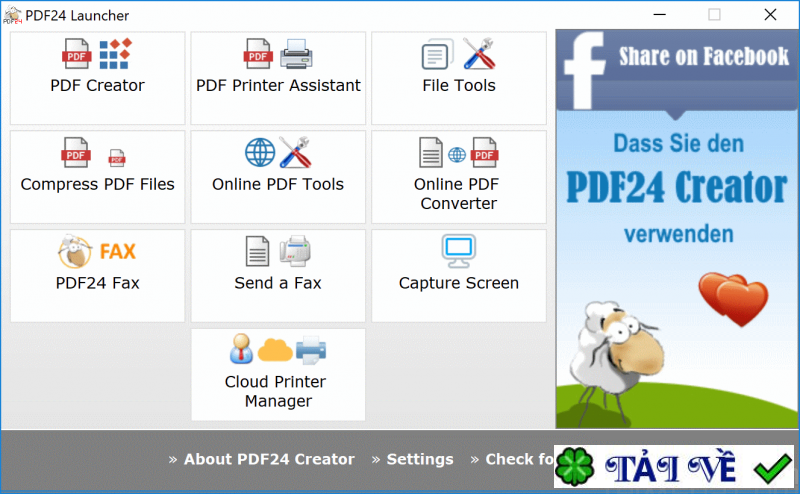Screen dimensions: 800x494
Task: Click the red PDF icon in PDF Creator
Action: click(77, 54)
